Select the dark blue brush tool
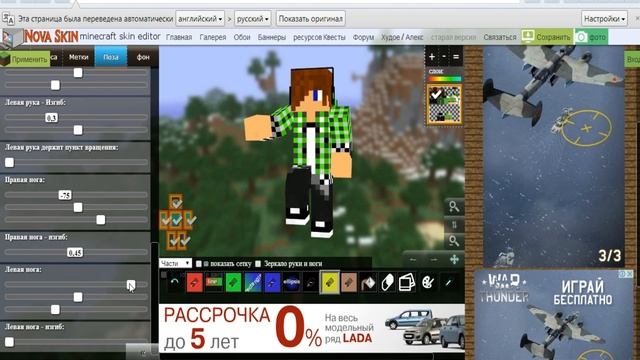The image size is (640, 360). point(272,282)
